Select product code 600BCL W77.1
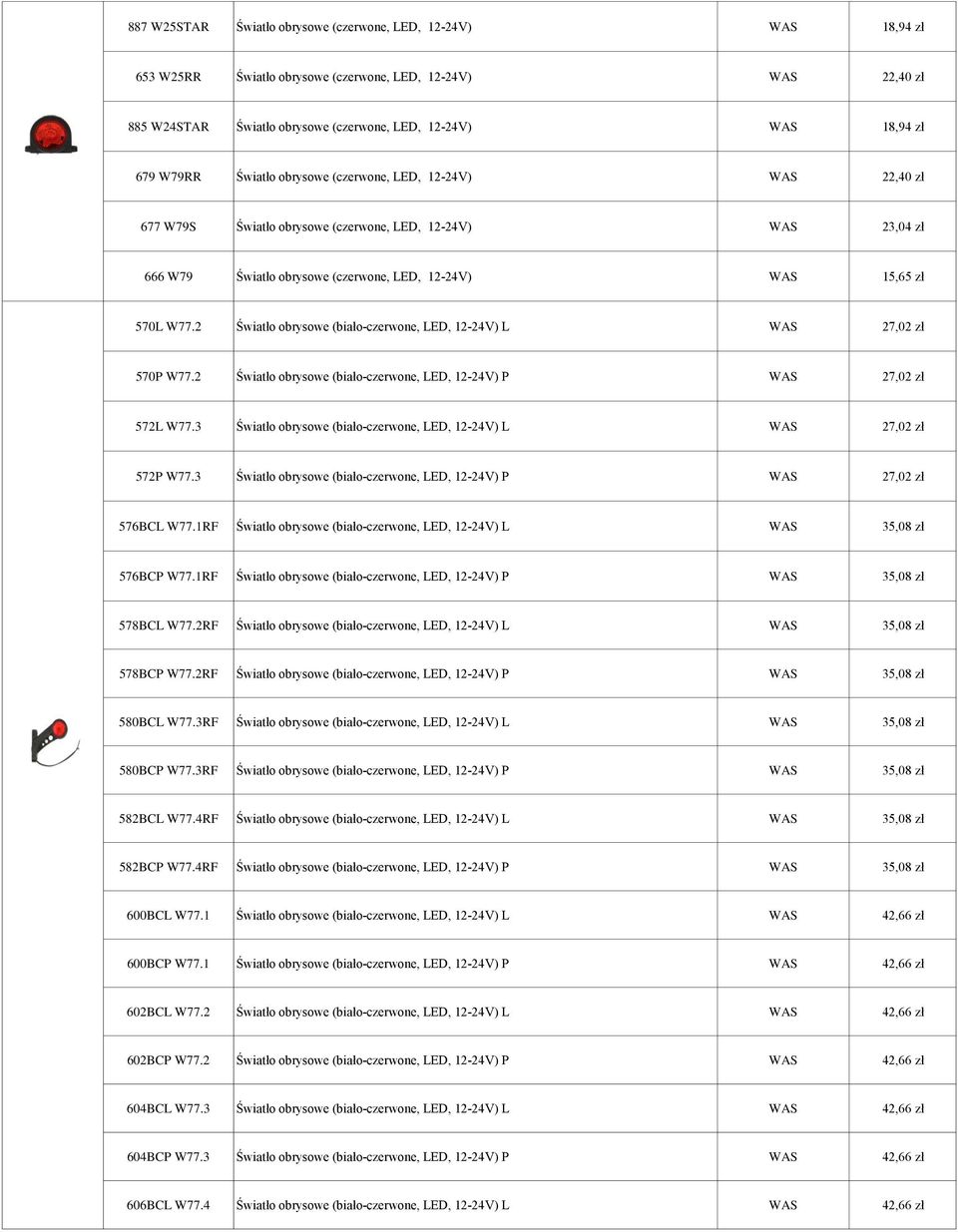Image resolution: width=958 pixels, height=1232 pixels. pyautogui.click(x=169, y=915)
